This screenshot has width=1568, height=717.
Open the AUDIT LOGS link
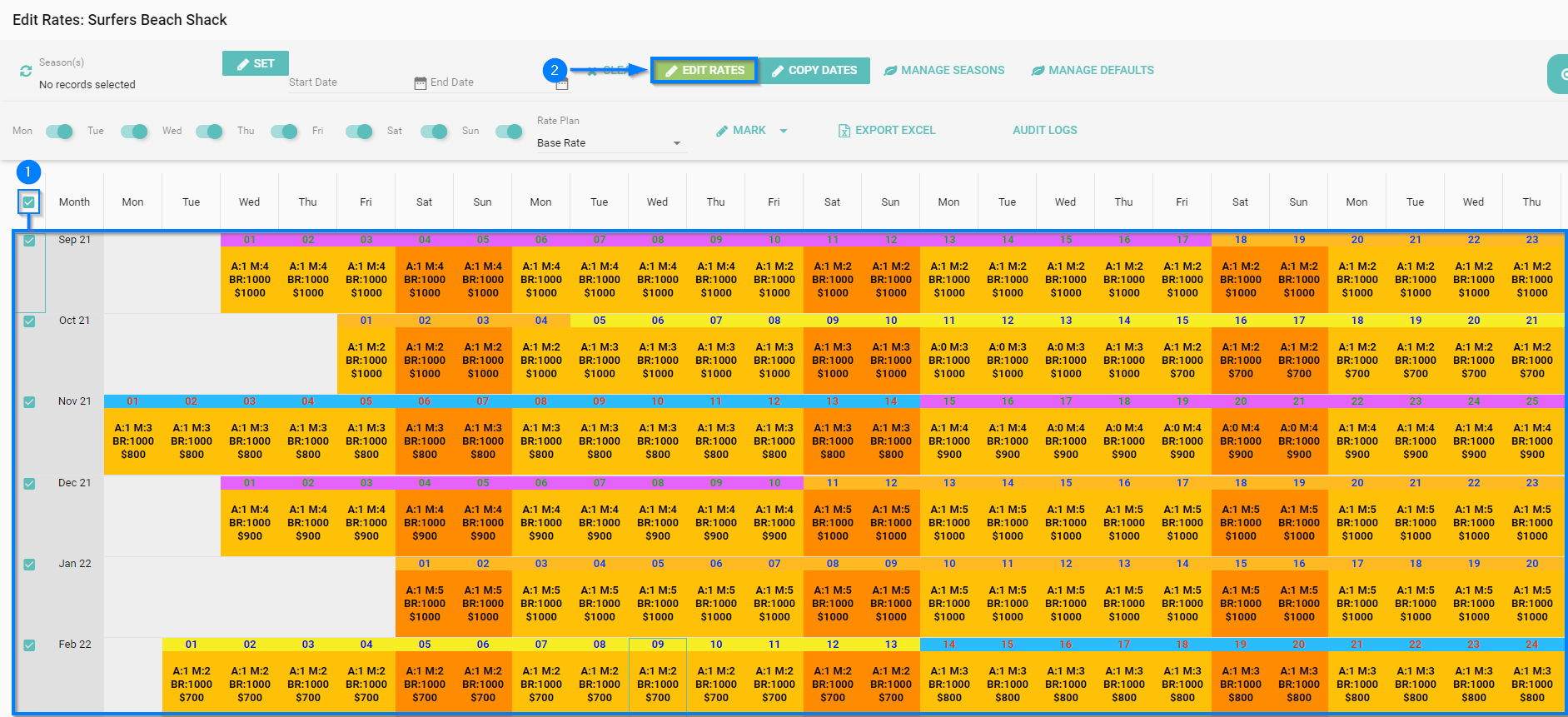(x=1044, y=131)
